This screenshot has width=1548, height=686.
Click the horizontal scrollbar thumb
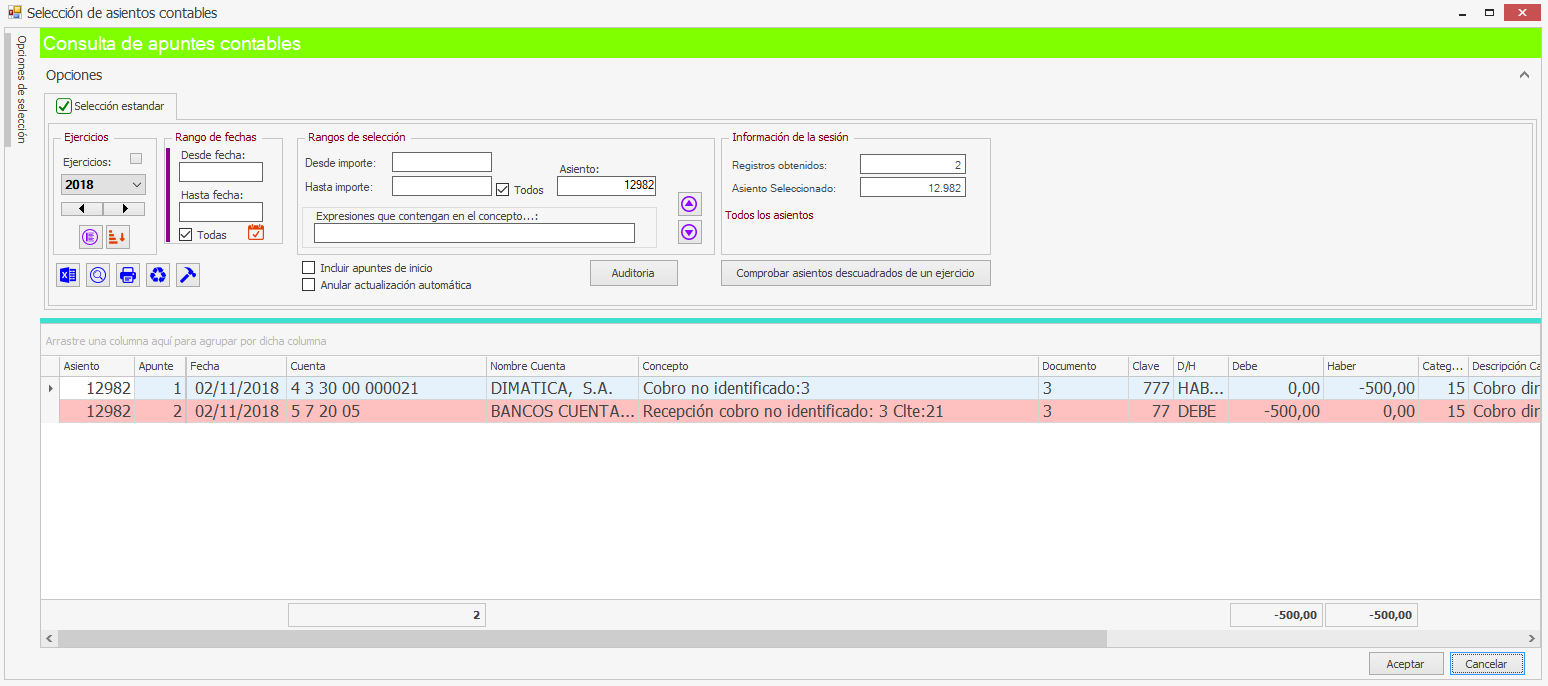tap(580, 638)
